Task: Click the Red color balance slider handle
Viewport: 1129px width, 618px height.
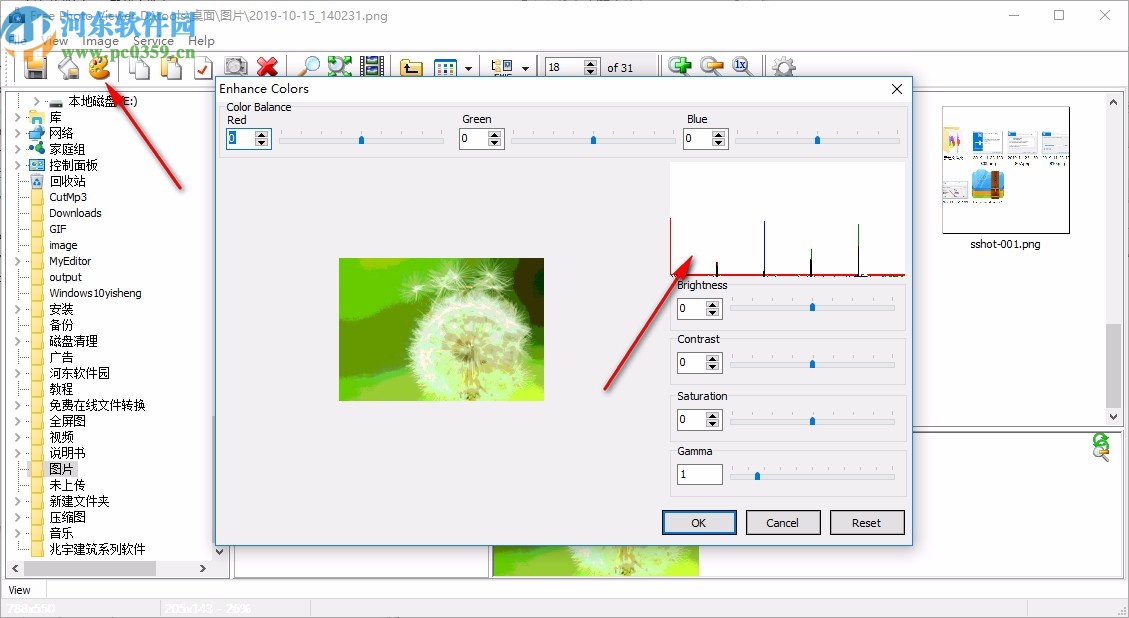Action: point(361,140)
